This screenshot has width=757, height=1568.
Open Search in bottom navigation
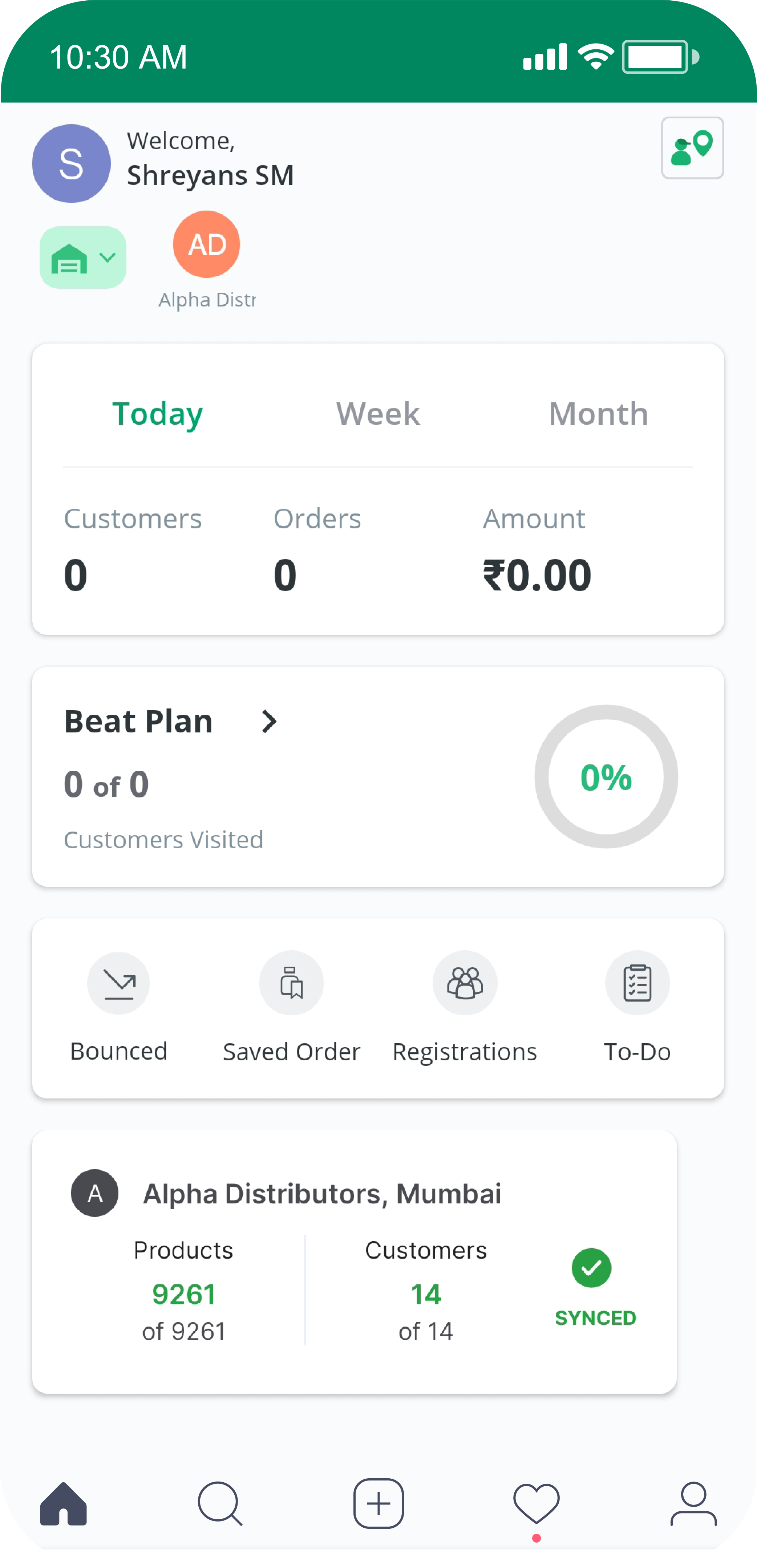(220, 1503)
